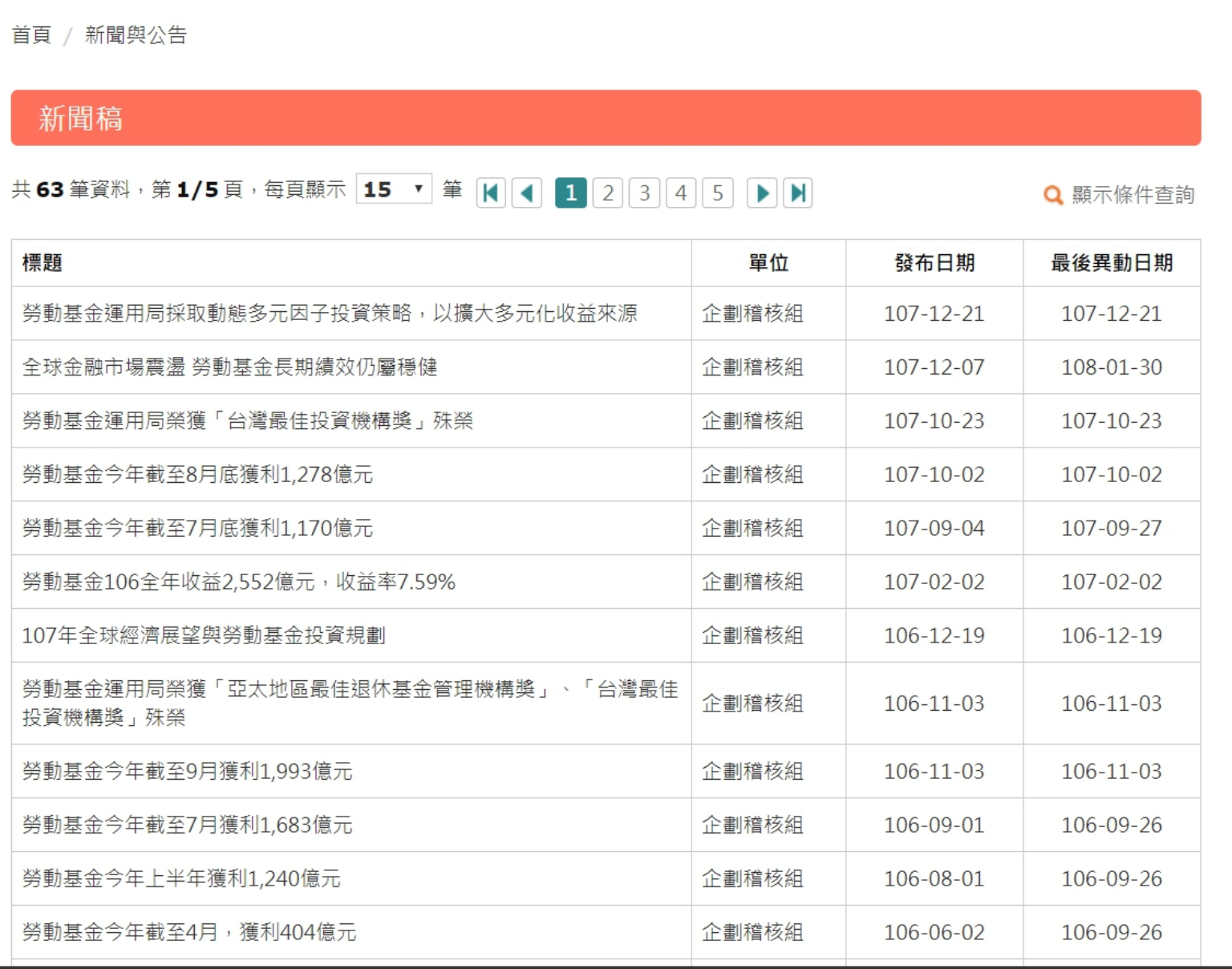Open the 每頁顯示 15 per-page dropdown
Viewport: 1232px width, 969px height.
[394, 189]
